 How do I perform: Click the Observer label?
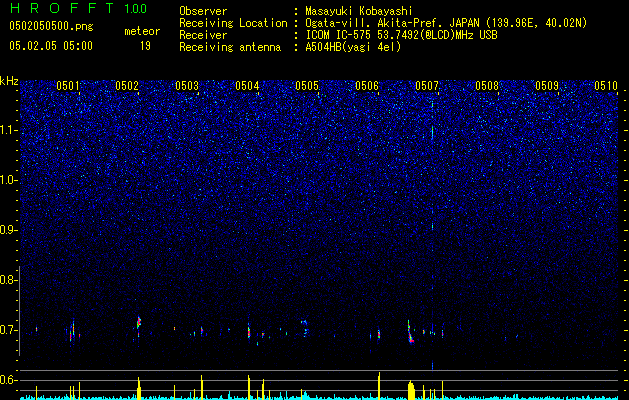tap(203, 11)
